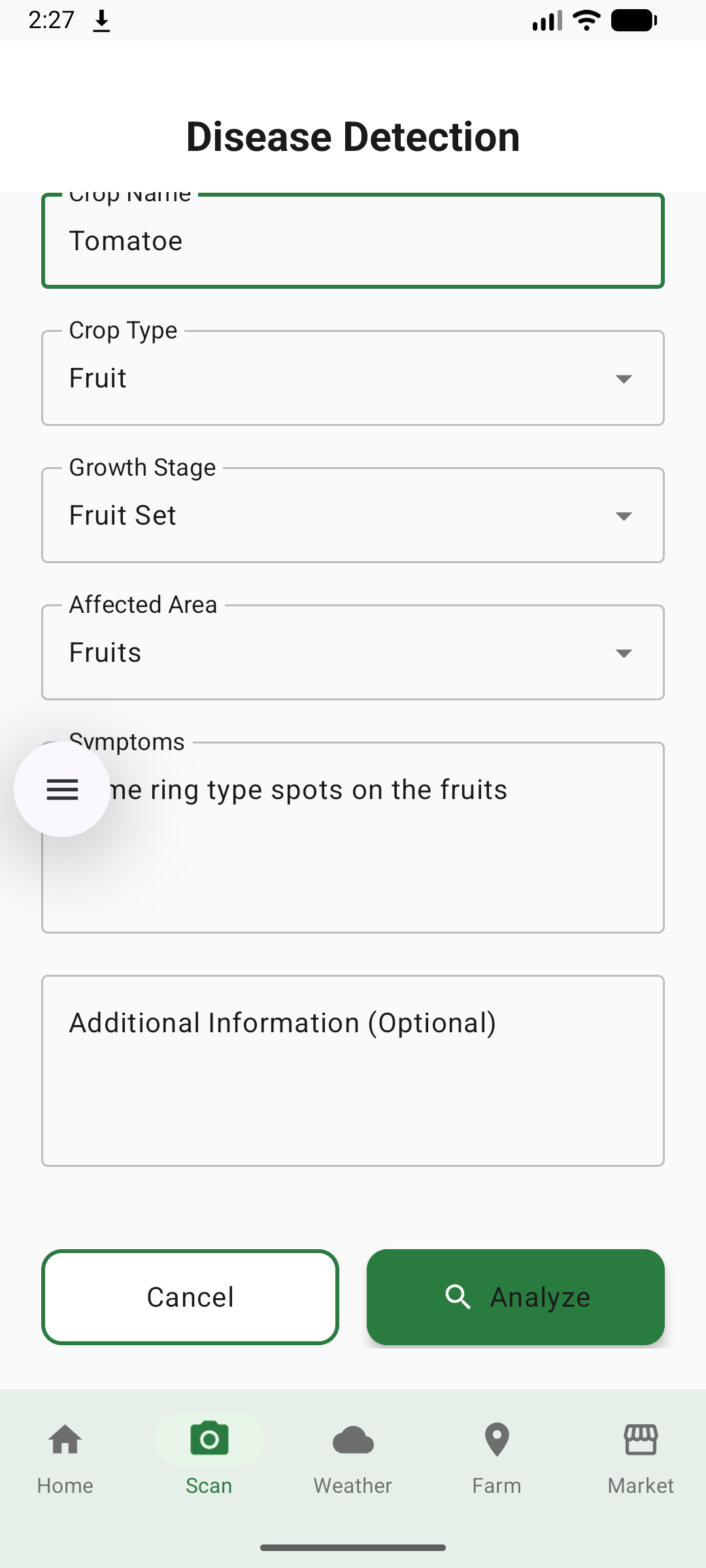Open the Weather cloud icon
Viewport: 706px width, 1568px height.
pyautogui.click(x=353, y=1439)
